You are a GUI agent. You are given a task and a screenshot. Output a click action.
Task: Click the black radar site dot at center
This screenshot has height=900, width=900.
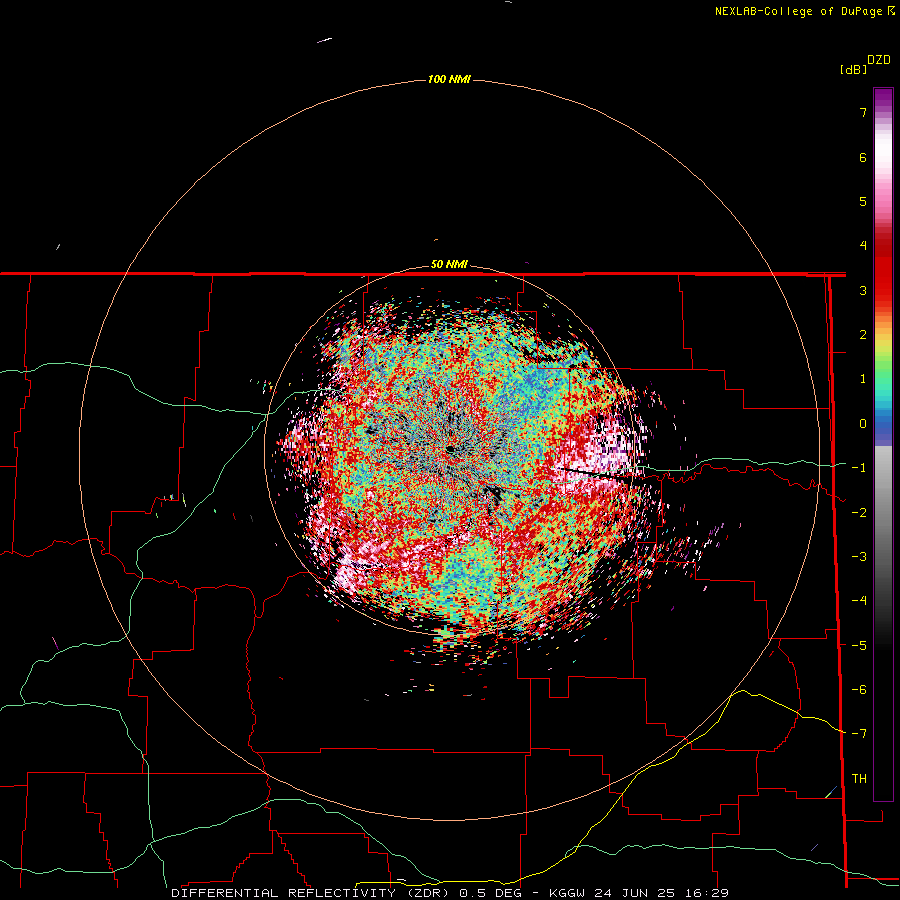451,449
